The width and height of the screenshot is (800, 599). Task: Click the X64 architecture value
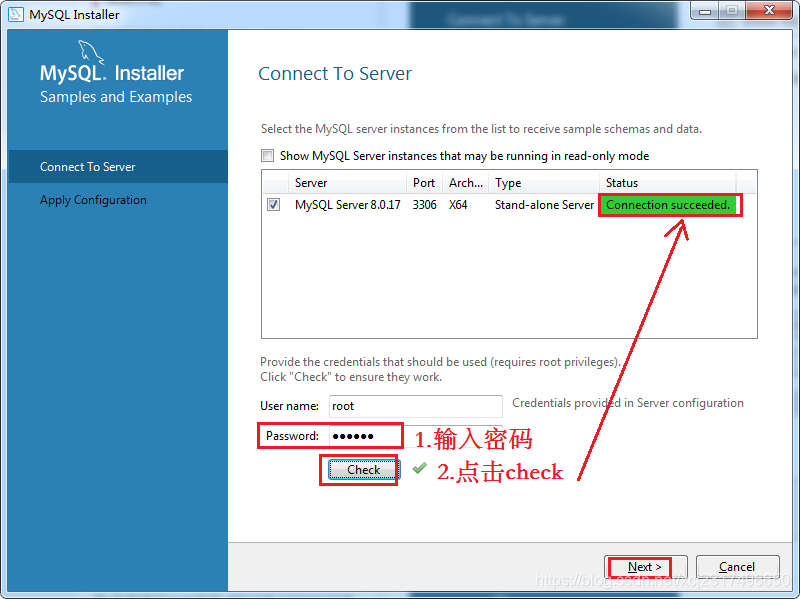pos(458,205)
